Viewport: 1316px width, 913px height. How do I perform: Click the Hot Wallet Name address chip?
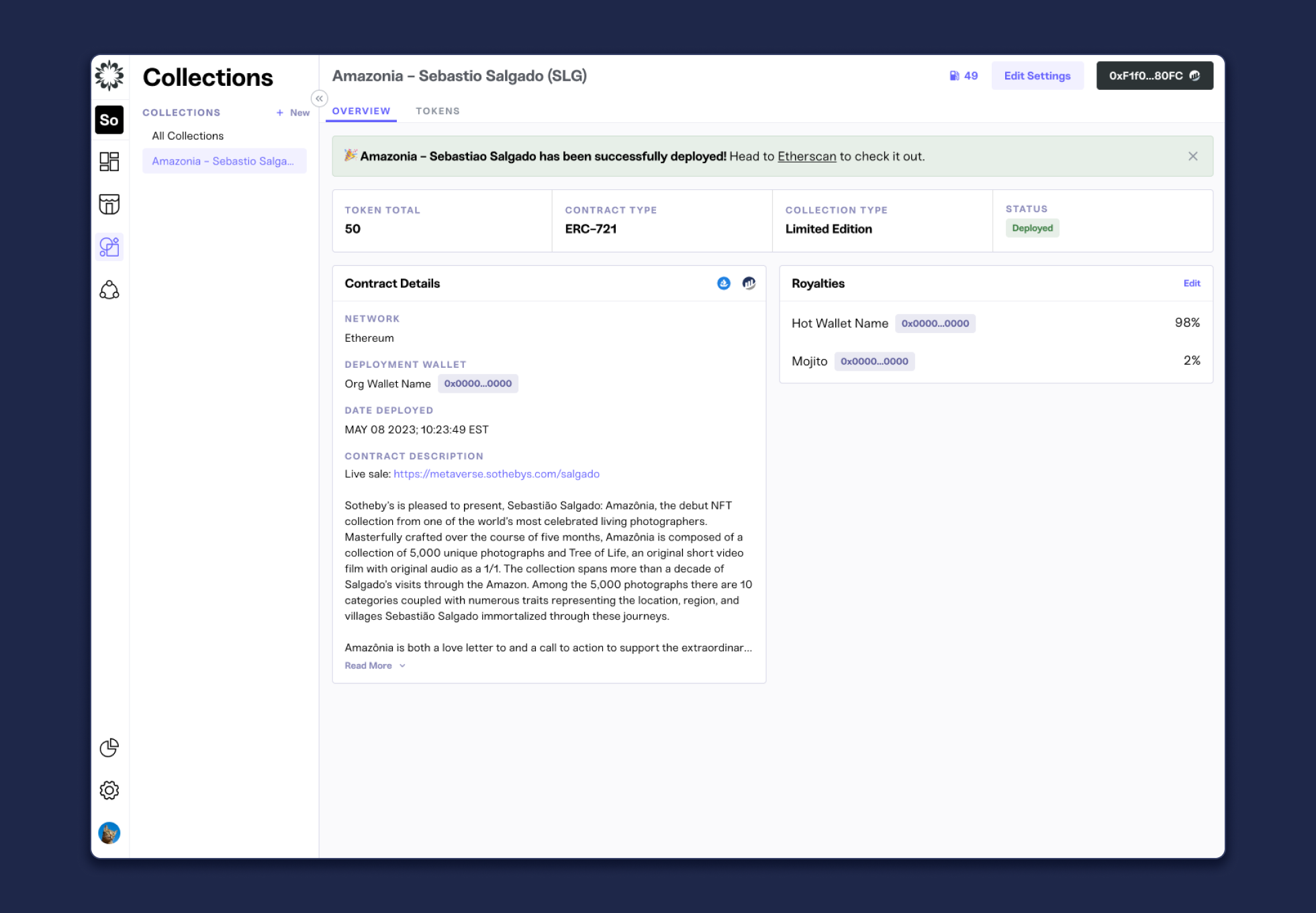935,324
